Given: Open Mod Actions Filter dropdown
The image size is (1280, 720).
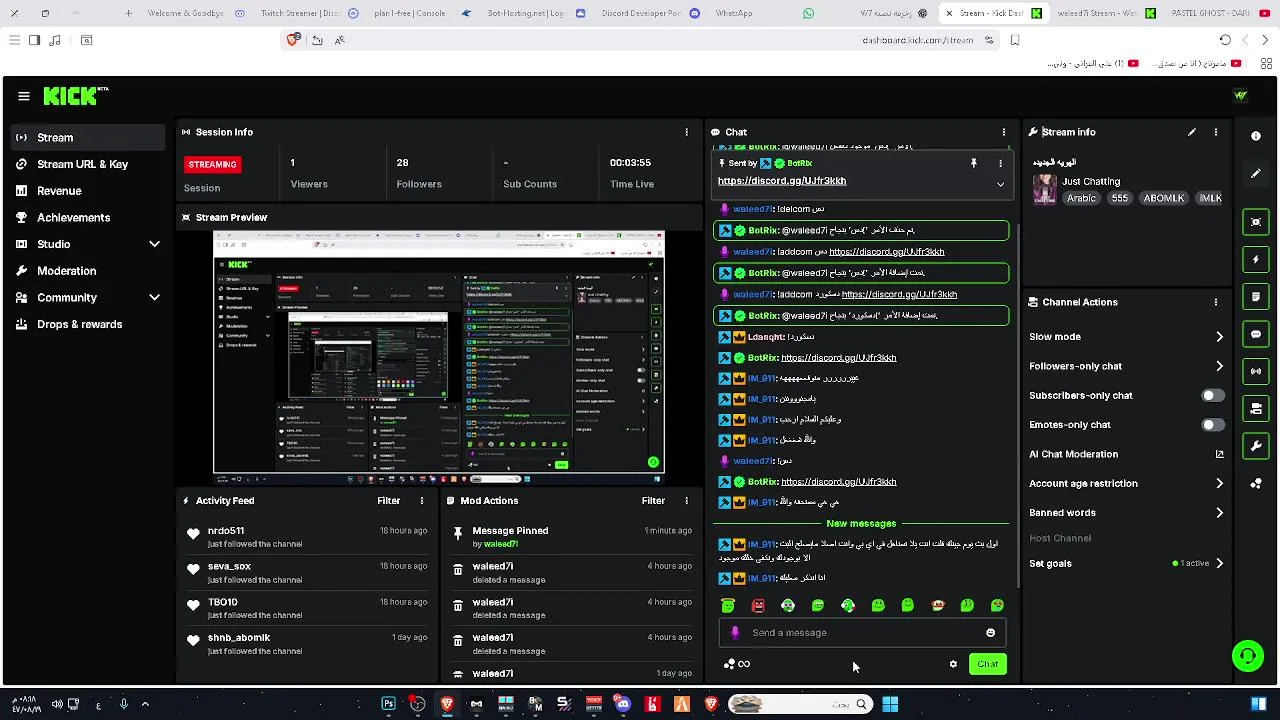Looking at the screenshot, I should point(653,501).
